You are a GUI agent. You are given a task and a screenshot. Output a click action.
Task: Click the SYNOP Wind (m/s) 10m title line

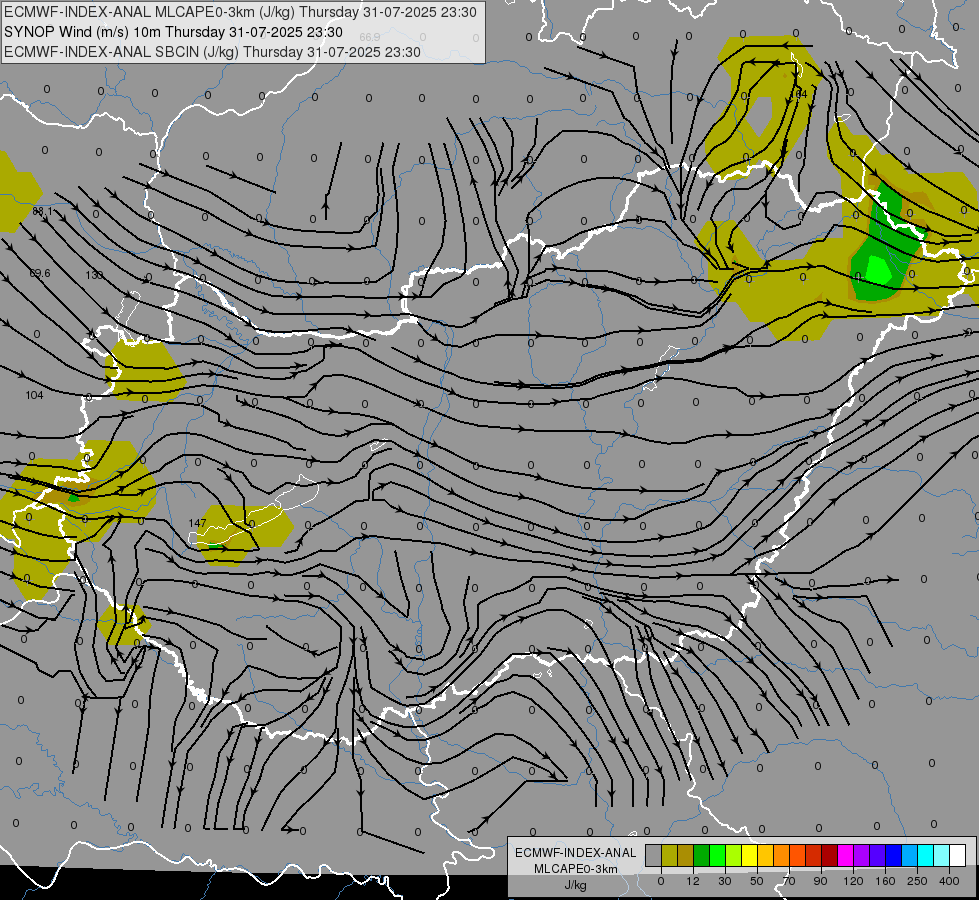pyautogui.click(x=173, y=32)
